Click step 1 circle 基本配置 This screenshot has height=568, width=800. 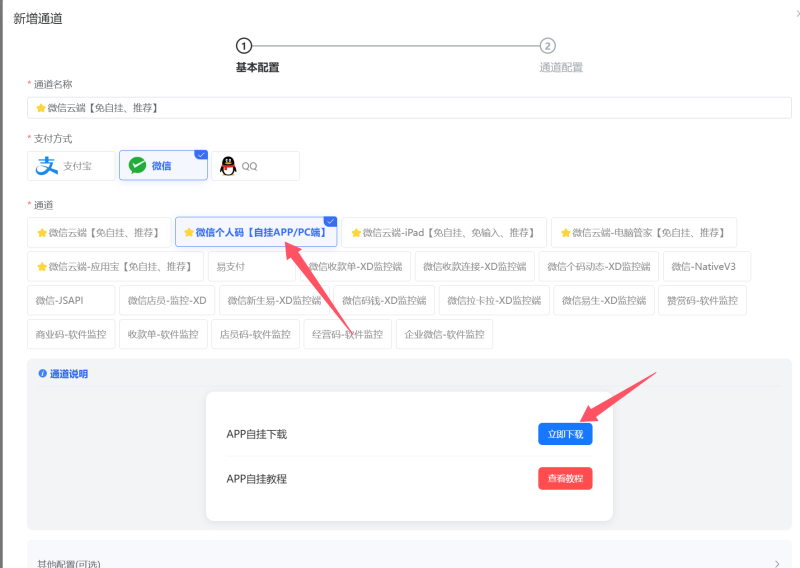(244, 46)
